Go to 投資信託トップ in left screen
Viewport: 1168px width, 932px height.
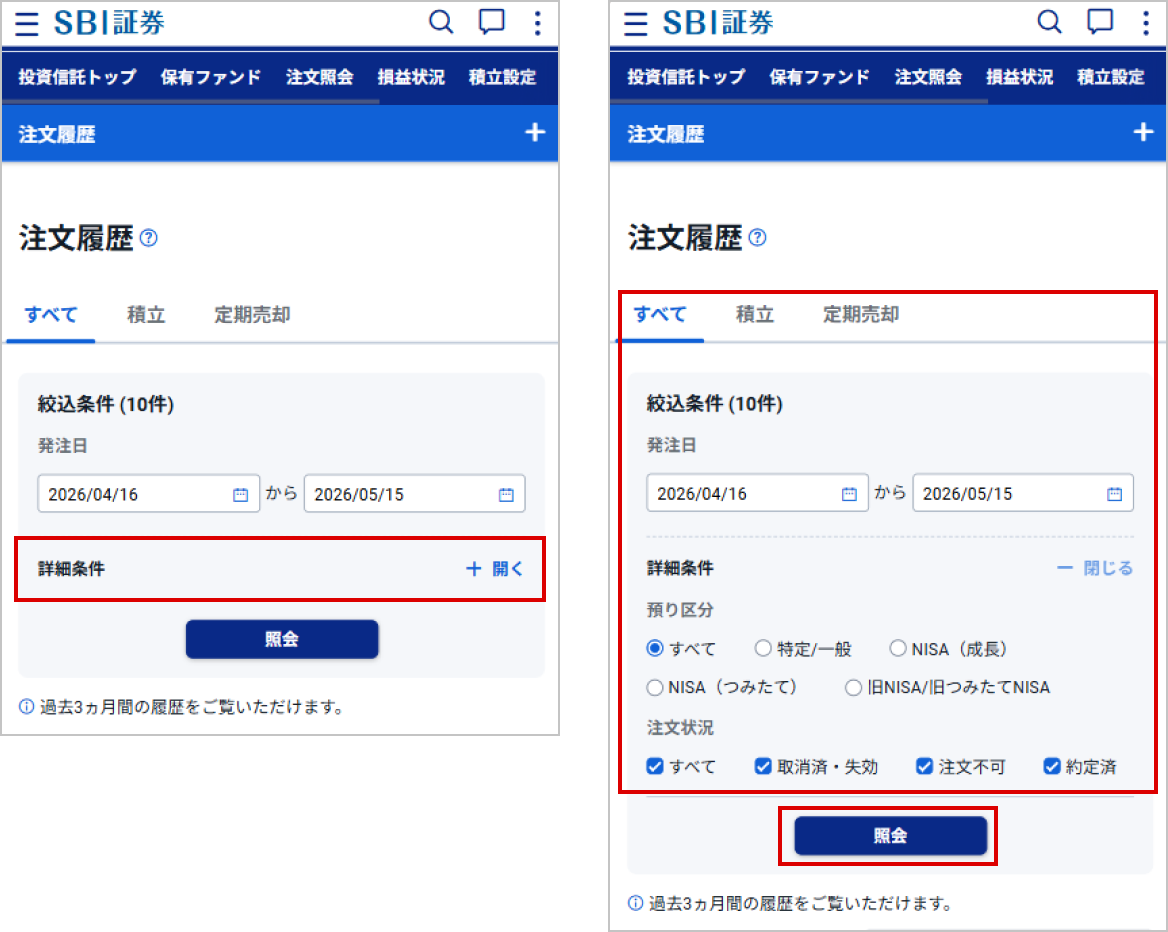coord(77,77)
